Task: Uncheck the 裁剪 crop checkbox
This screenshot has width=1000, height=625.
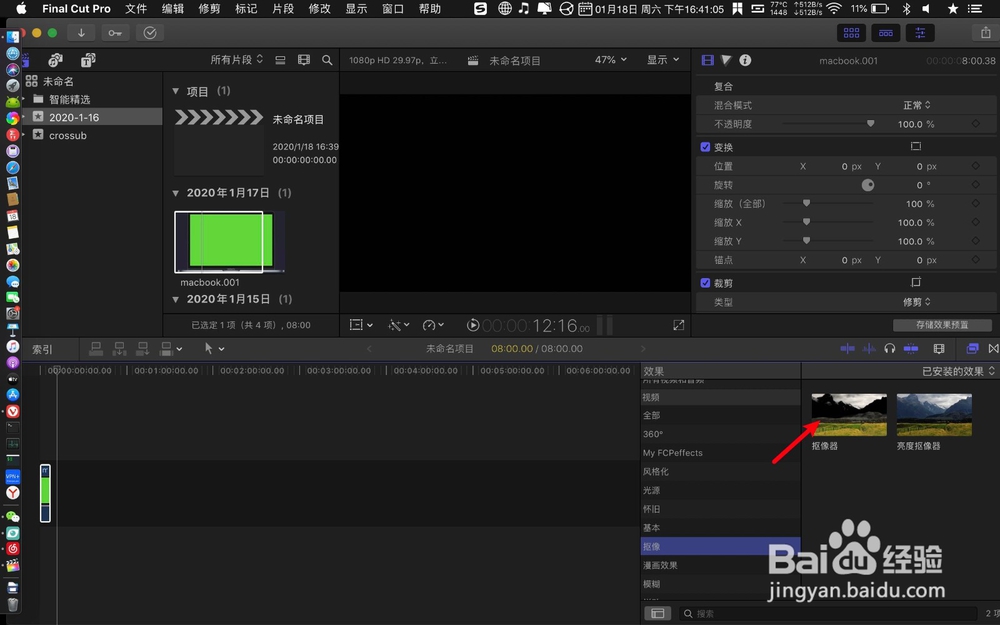Action: [705, 282]
